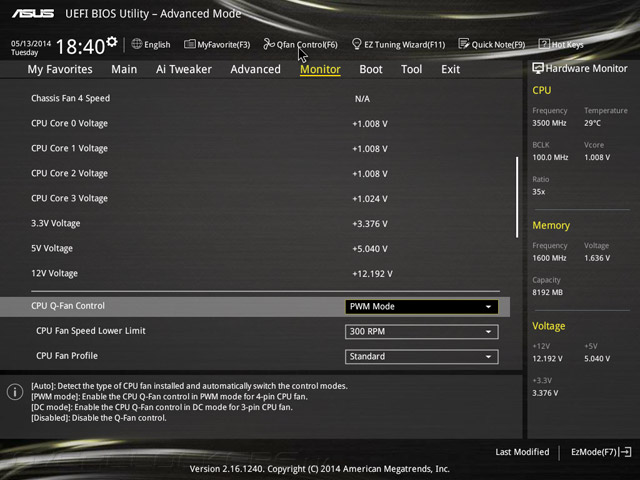Click the 100.0 MHz BCLK value
640x480 pixels.
(550, 157)
